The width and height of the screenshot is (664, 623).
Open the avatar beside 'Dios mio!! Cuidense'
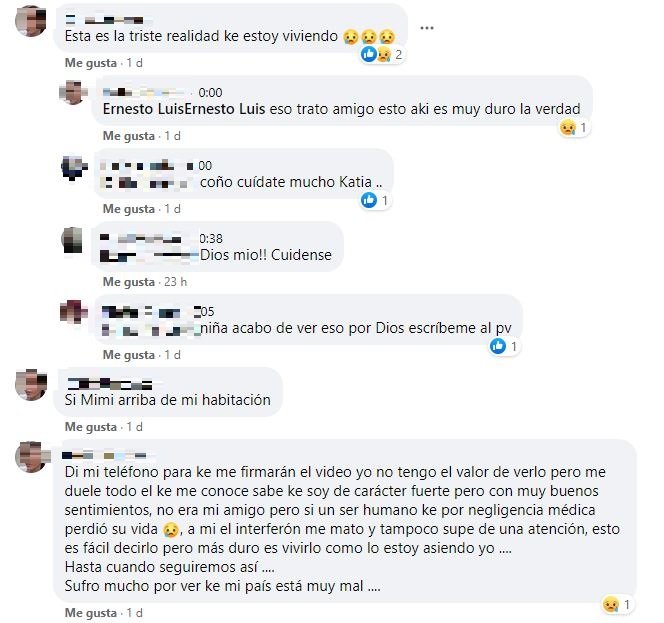[x=73, y=240]
